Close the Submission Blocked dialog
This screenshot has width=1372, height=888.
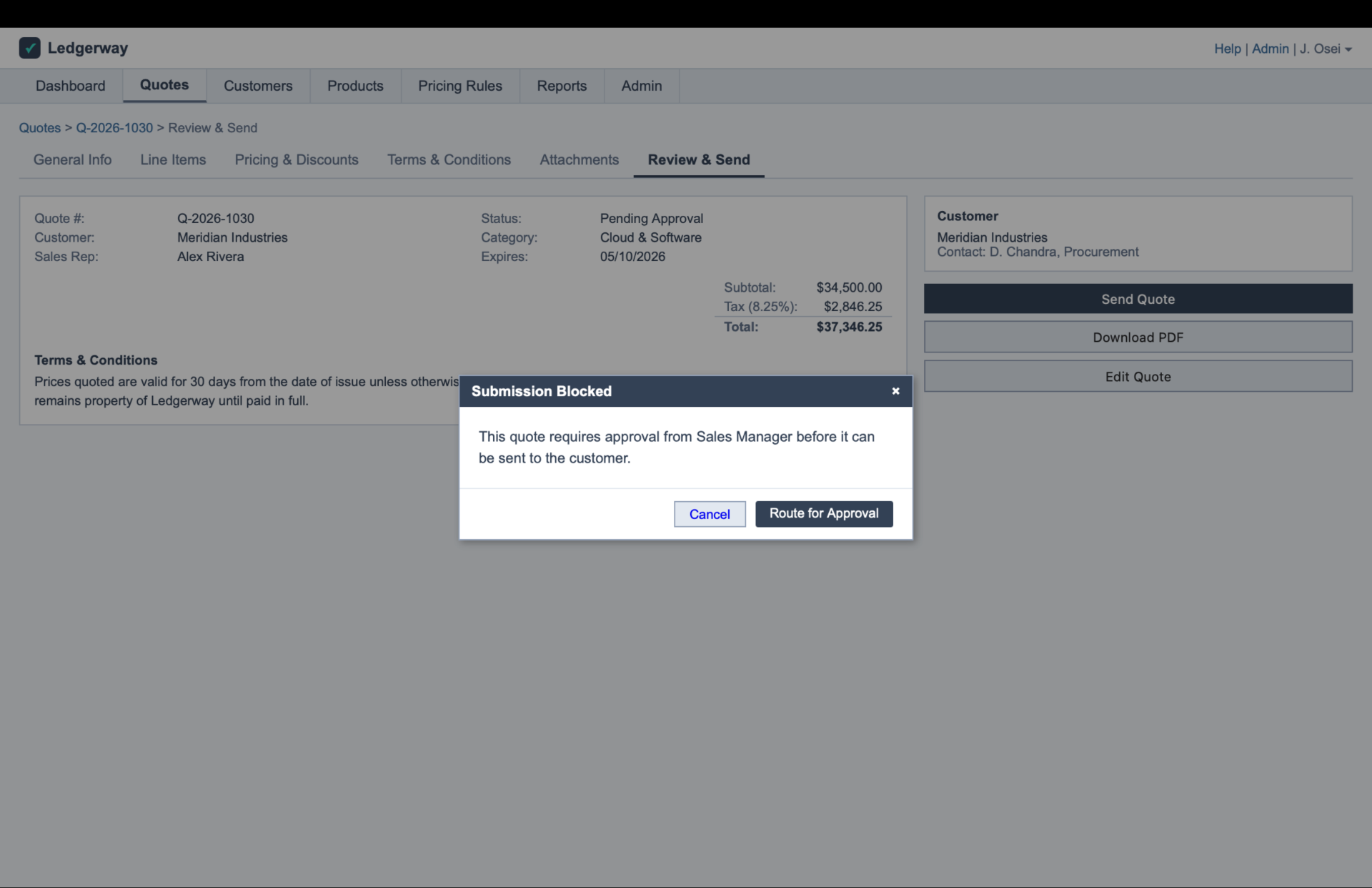895,391
